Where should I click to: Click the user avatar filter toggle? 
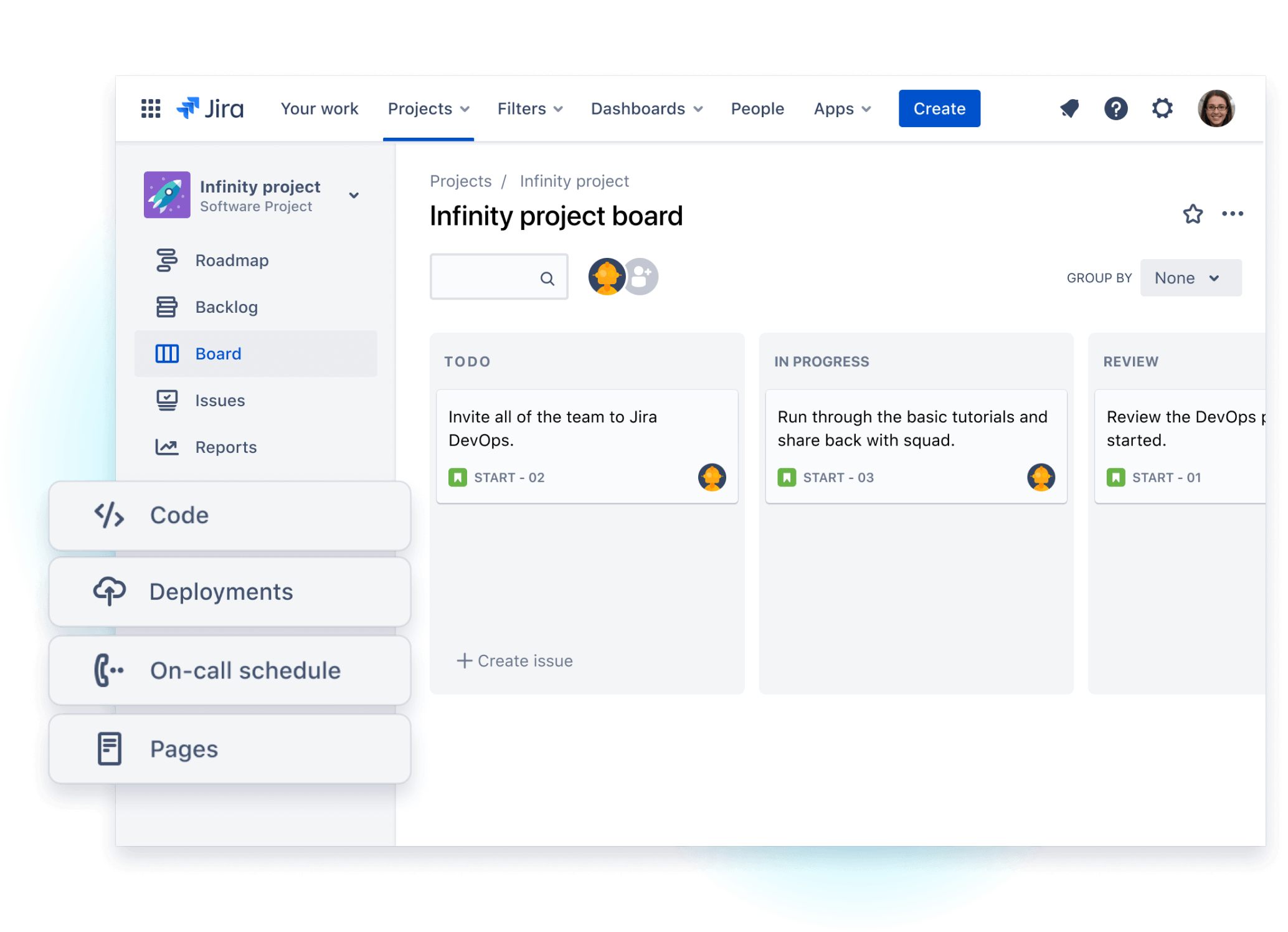tap(606, 278)
